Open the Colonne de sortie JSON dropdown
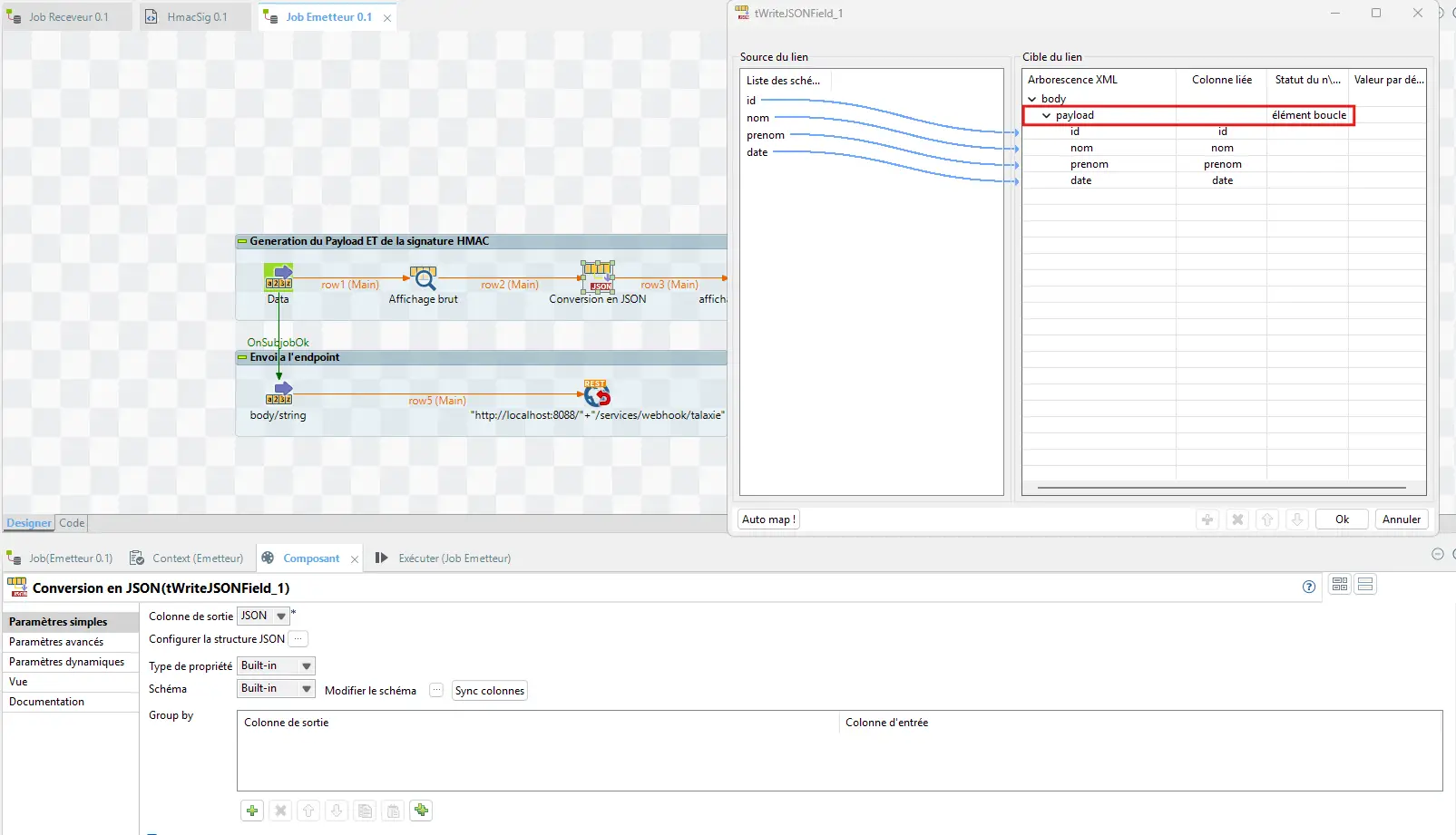The height and width of the screenshot is (835, 1456). click(280, 617)
